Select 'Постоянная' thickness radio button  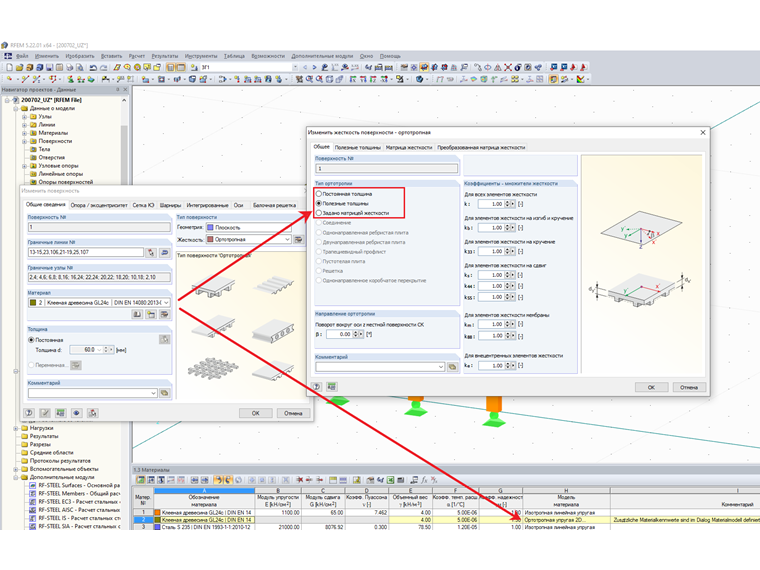pyautogui.click(x=31, y=340)
